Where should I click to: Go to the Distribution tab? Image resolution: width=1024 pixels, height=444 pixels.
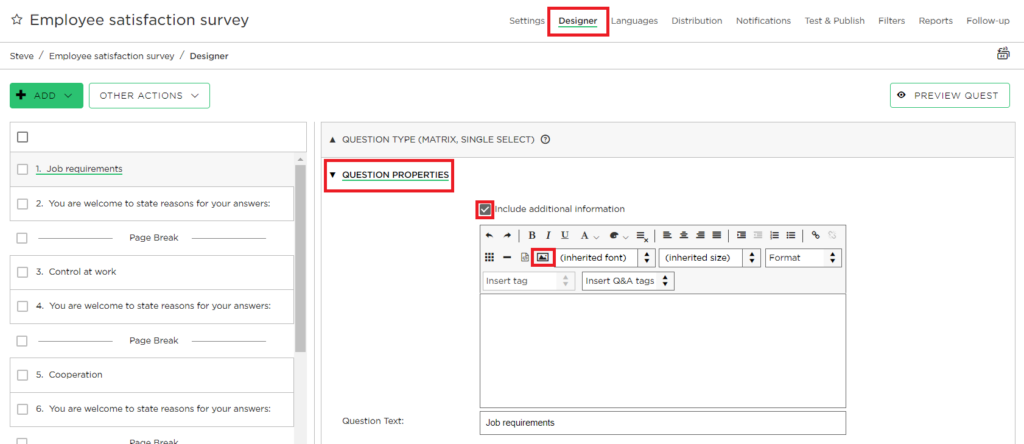pos(697,21)
